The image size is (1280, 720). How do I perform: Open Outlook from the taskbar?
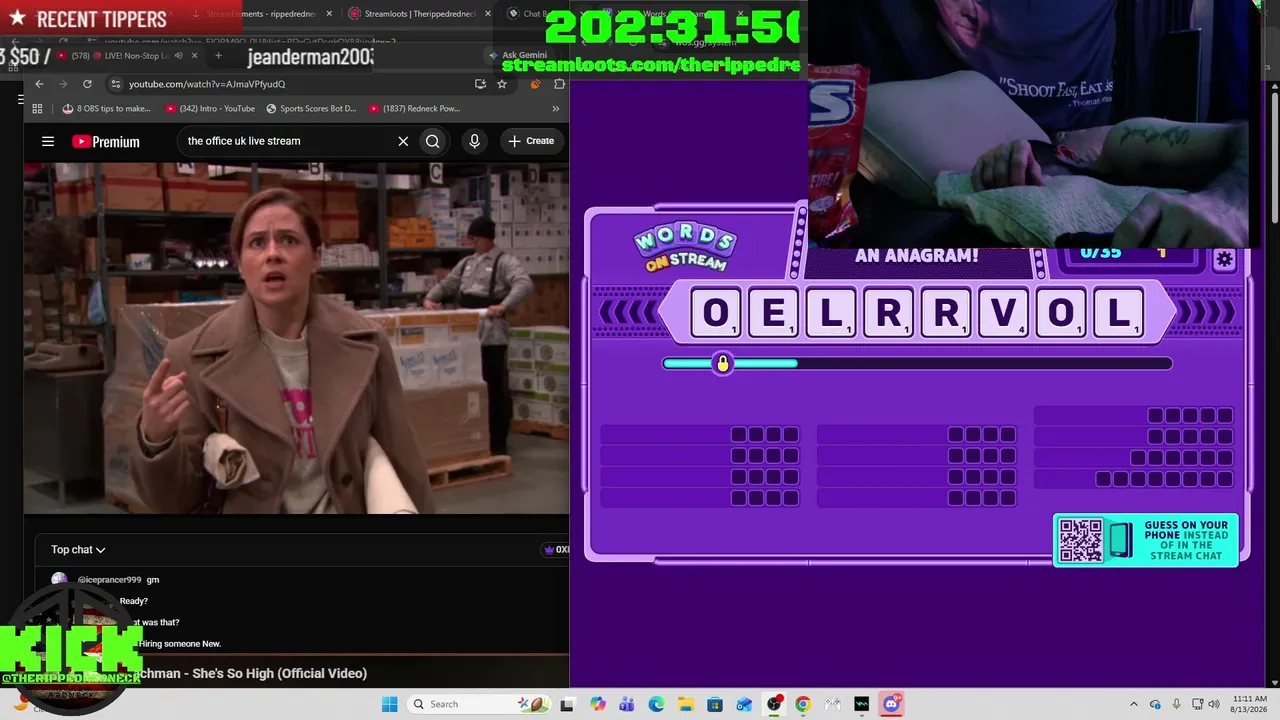[x=744, y=704]
